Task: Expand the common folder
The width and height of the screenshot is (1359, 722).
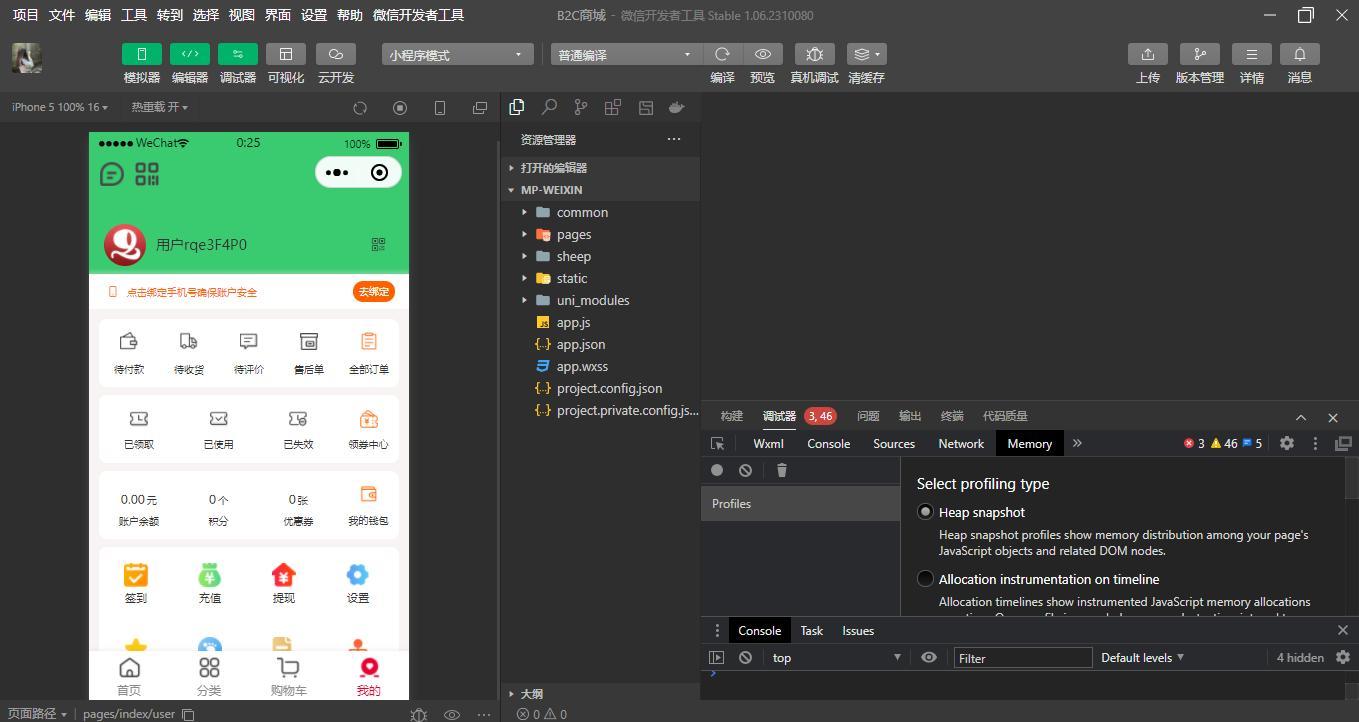Action: [x=600, y=212]
